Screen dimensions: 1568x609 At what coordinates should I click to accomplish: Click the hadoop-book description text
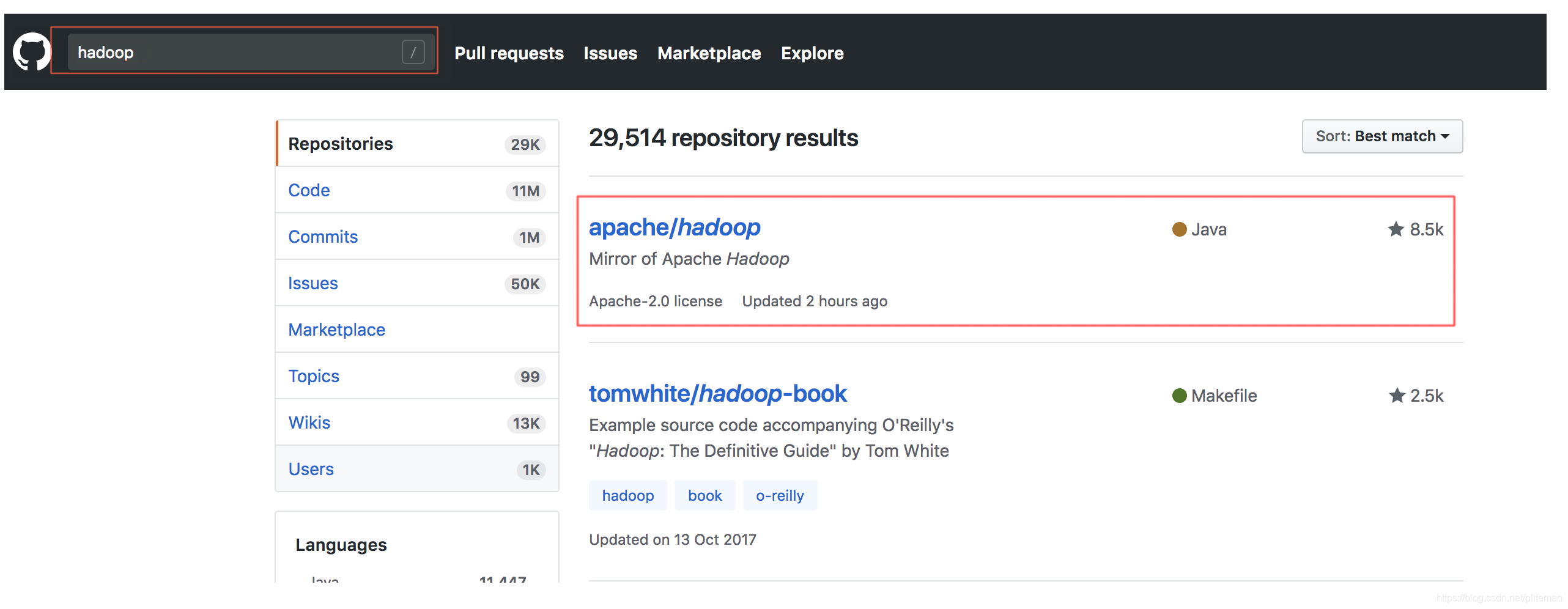(771, 438)
